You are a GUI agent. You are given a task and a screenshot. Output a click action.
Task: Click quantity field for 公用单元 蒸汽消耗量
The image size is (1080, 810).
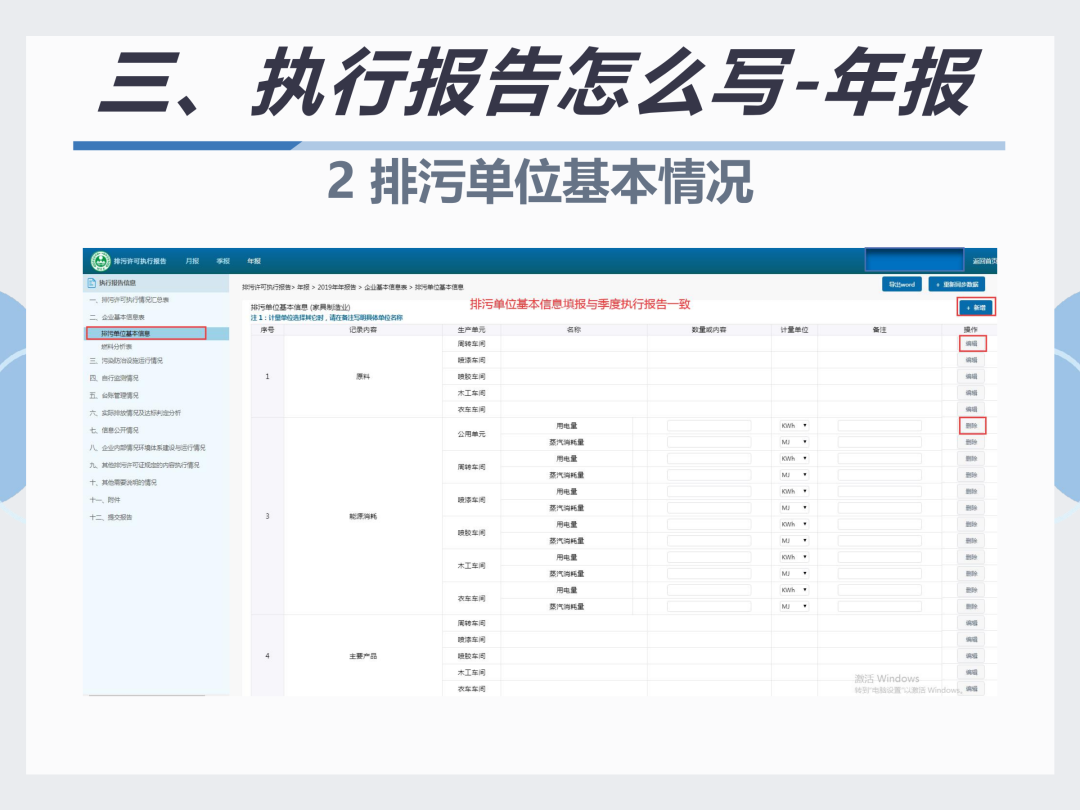coord(709,442)
